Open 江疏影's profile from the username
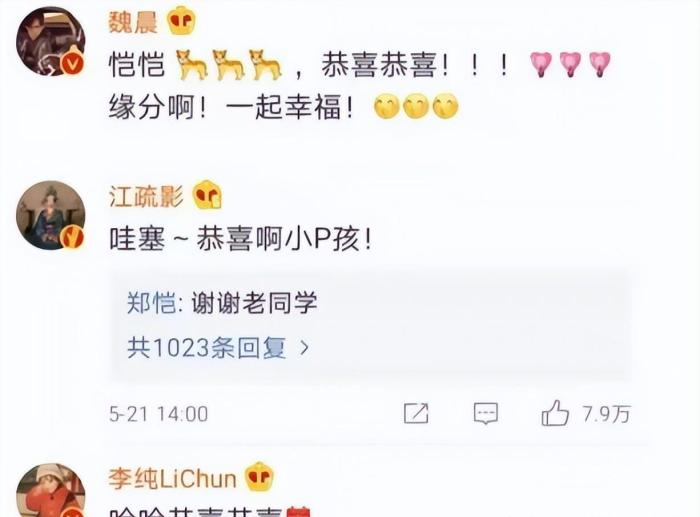The image size is (700, 517). [146, 196]
